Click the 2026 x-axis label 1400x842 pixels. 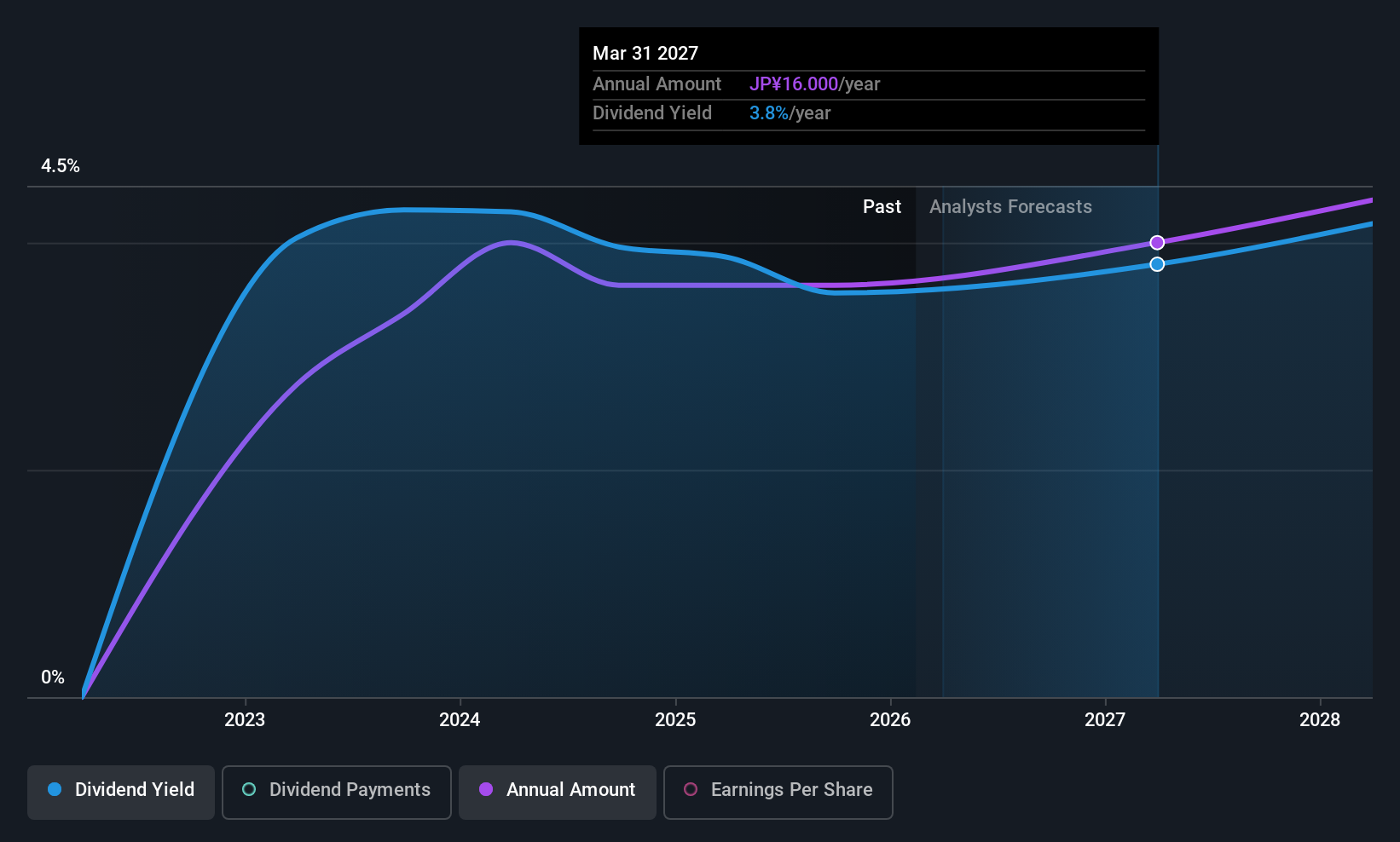(x=890, y=720)
